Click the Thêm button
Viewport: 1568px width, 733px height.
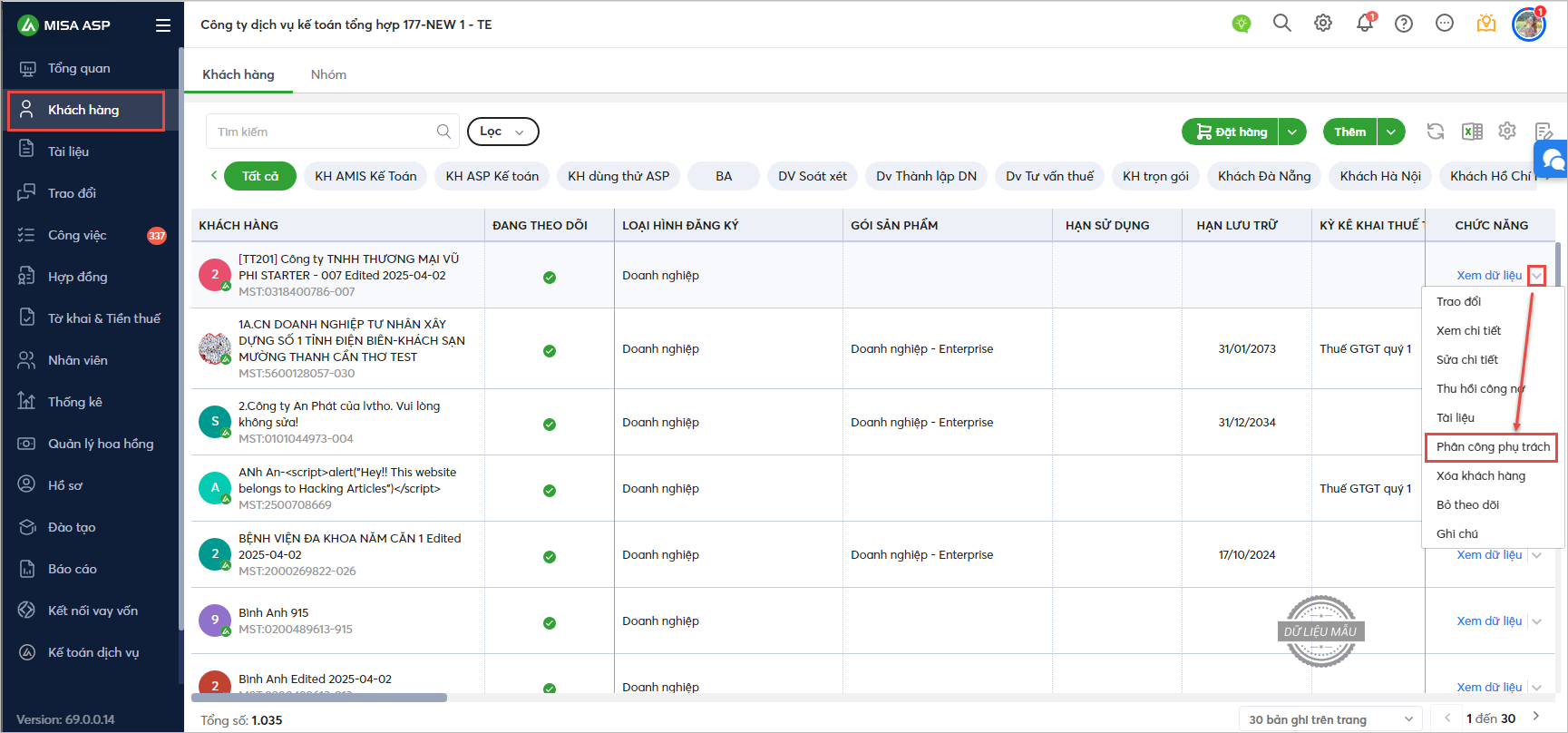click(1349, 132)
